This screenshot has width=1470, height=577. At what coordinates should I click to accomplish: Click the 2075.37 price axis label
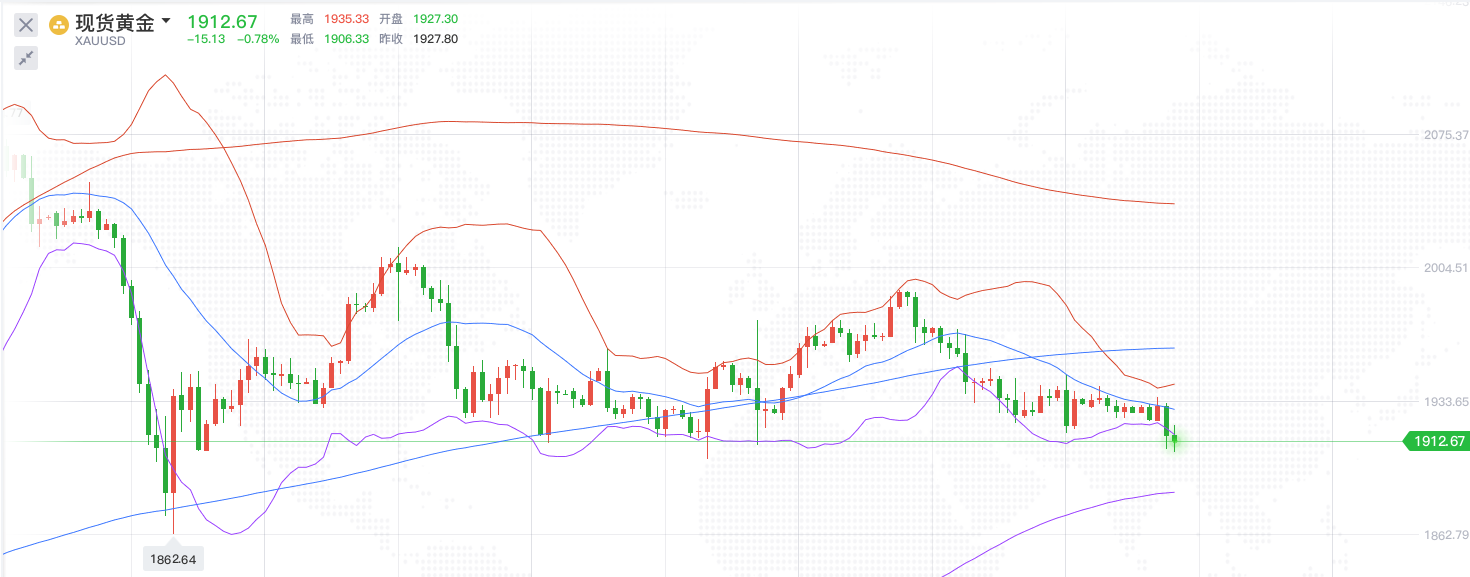click(x=1446, y=134)
